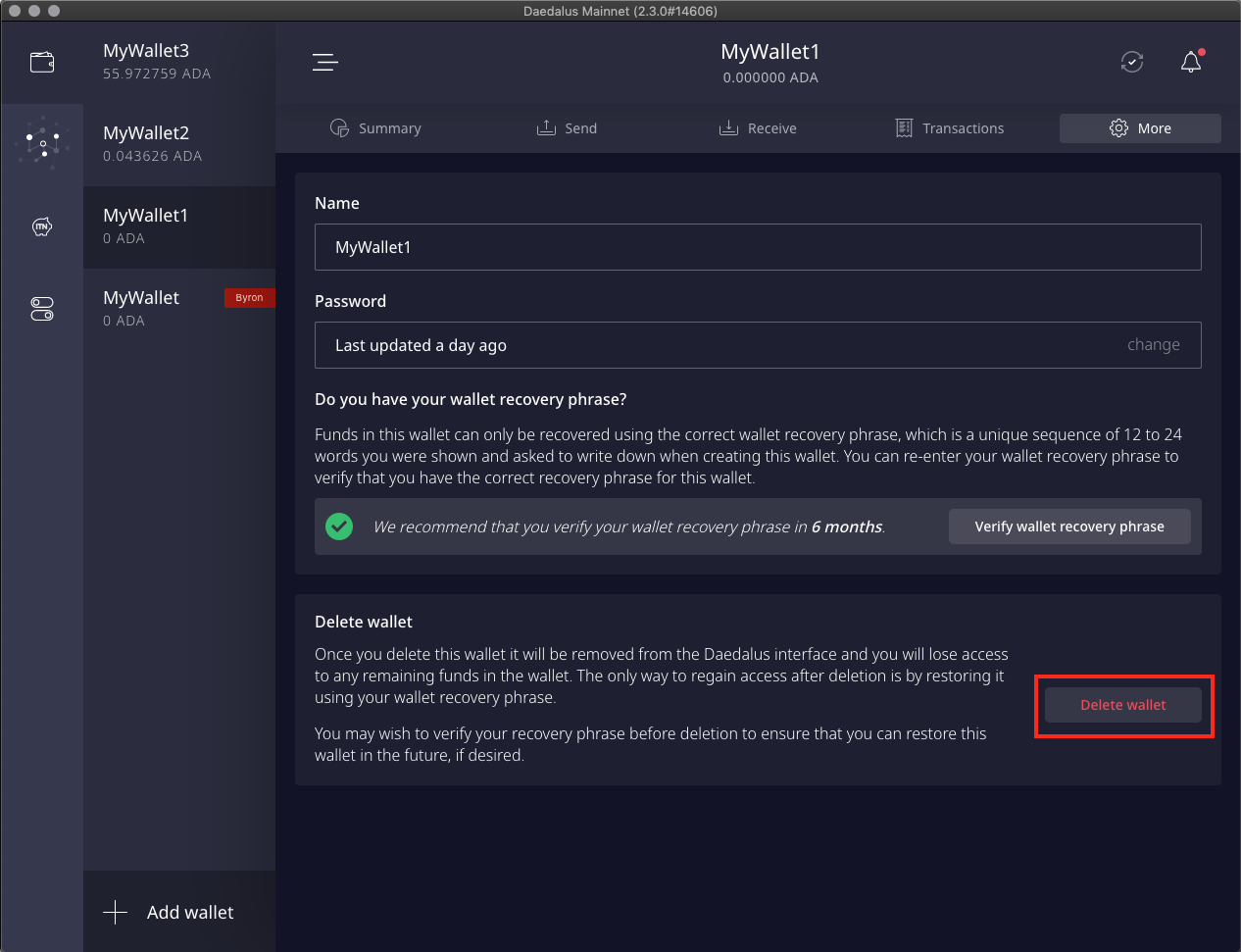Select the Byron MyWallet entry
This screenshot has width=1241, height=952.
179,309
